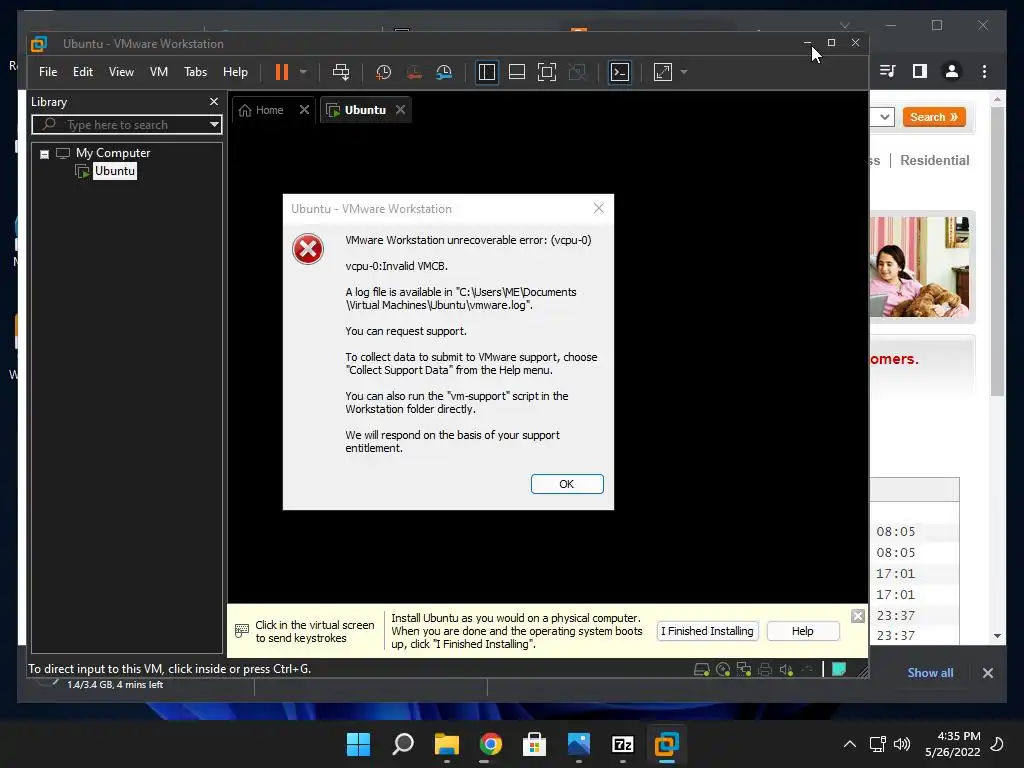
Task: Click the teal message log note icon
Action: coord(839,669)
